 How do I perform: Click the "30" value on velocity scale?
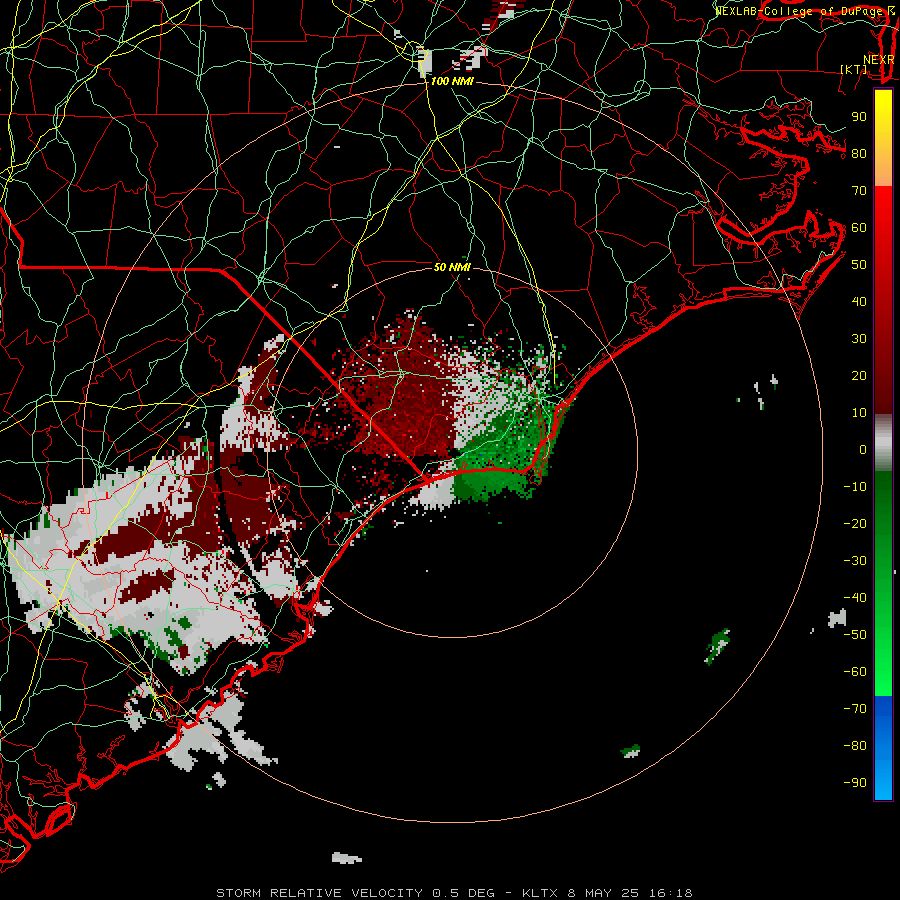(859, 339)
